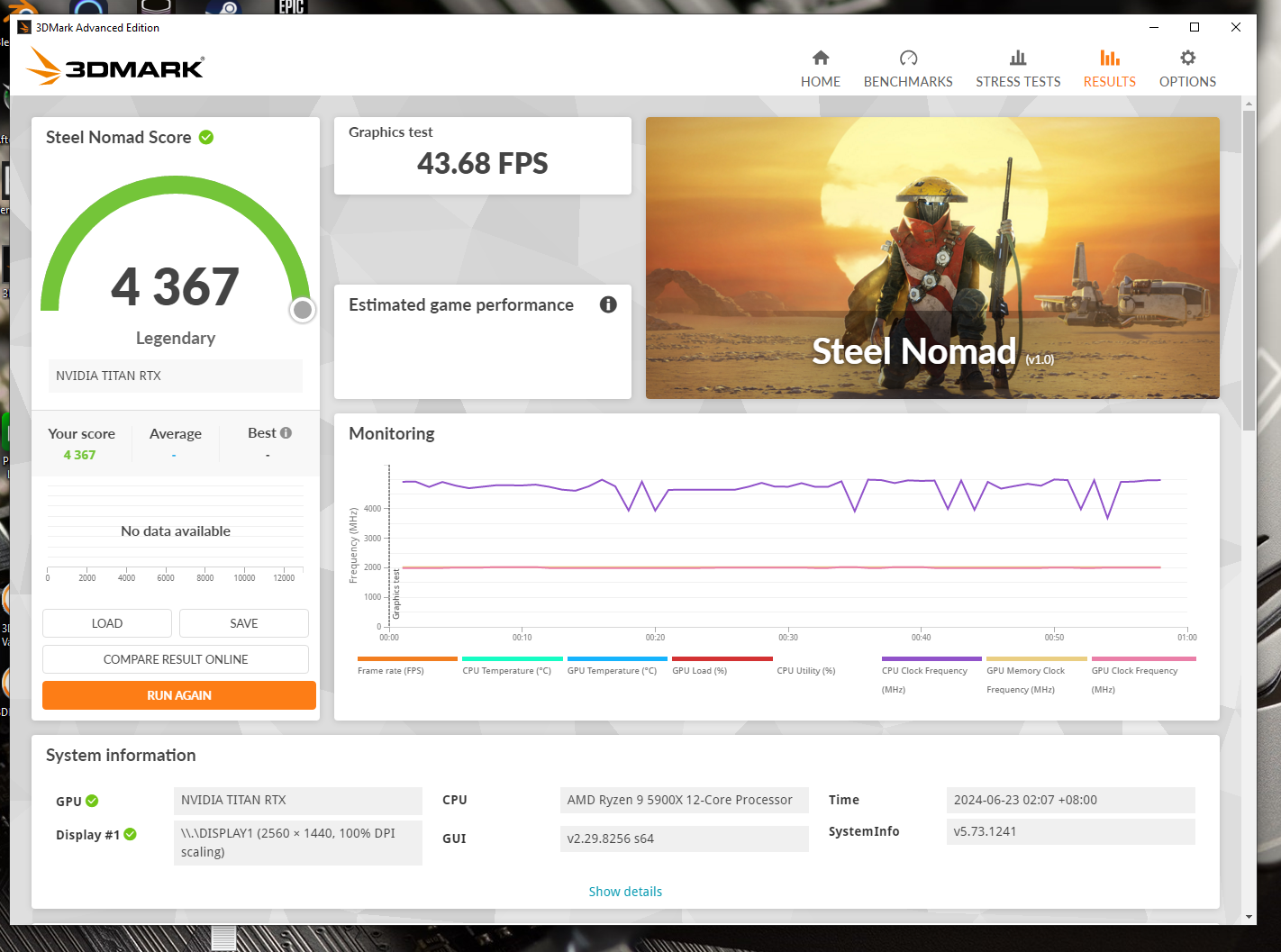The image size is (1281, 952).
Task: Click the Legendary rating label
Action: click(176, 338)
